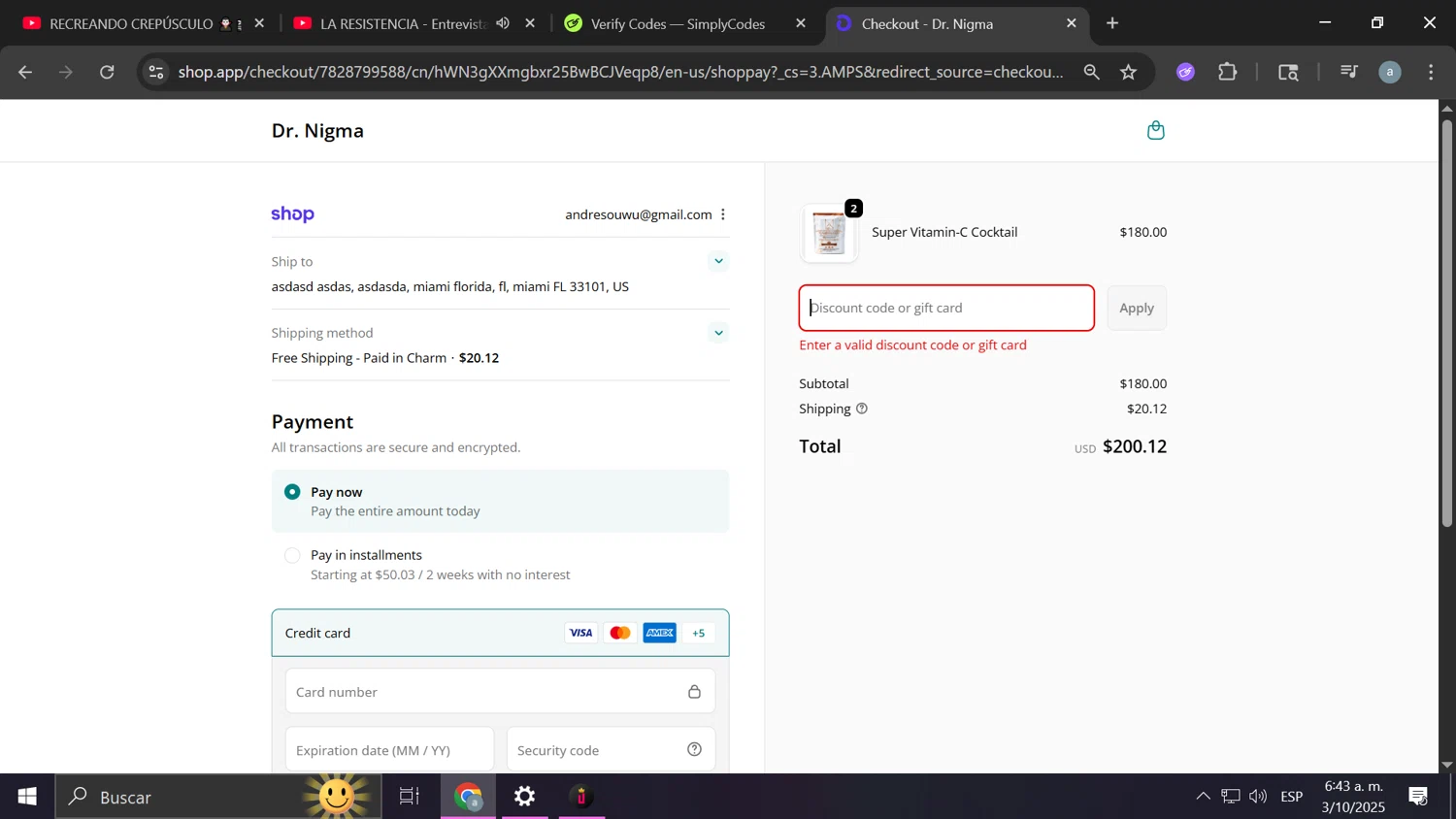The image size is (1456, 819).
Task: Open the account options menu beside the email
Action: click(723, 214)
